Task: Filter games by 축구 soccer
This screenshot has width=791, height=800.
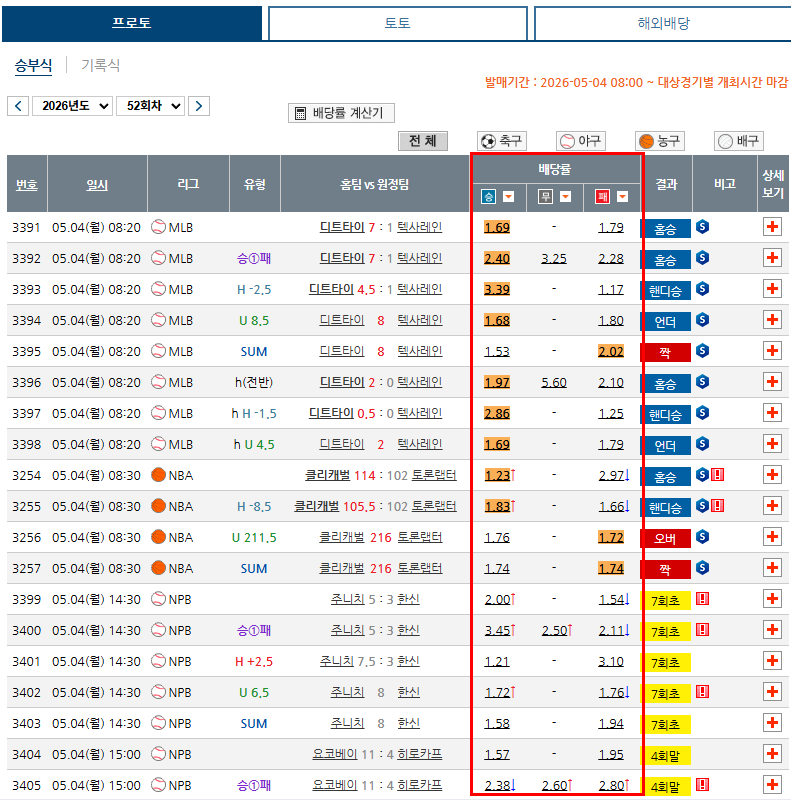Action: click(502, 141)
